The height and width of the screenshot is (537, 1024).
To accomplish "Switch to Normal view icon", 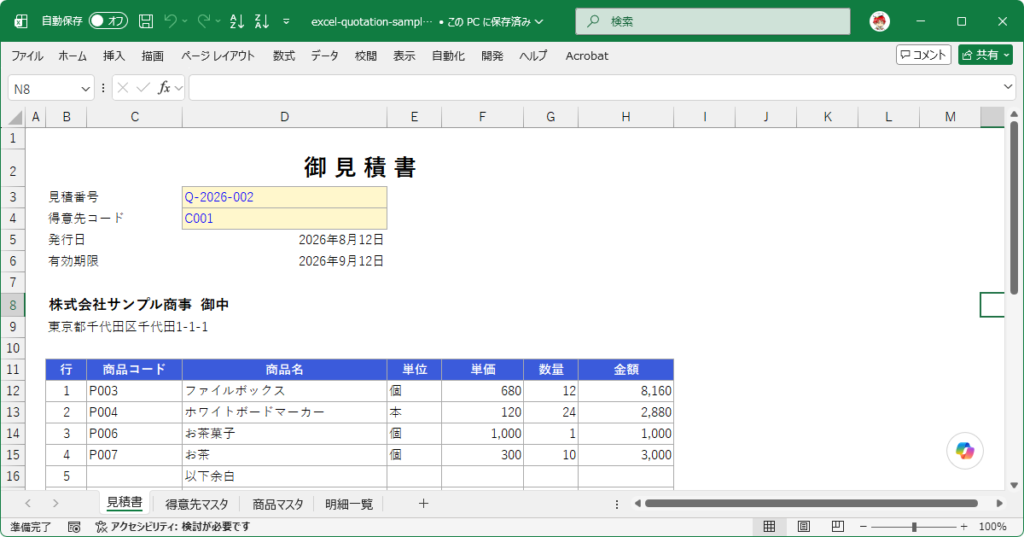I will [769, 527].
